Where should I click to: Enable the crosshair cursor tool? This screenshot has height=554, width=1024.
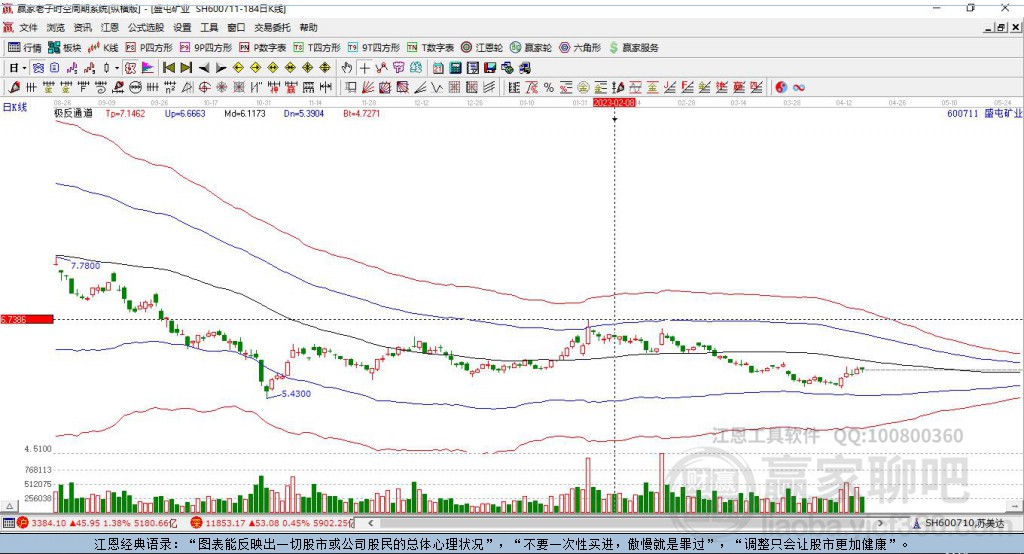coord(364,68)
